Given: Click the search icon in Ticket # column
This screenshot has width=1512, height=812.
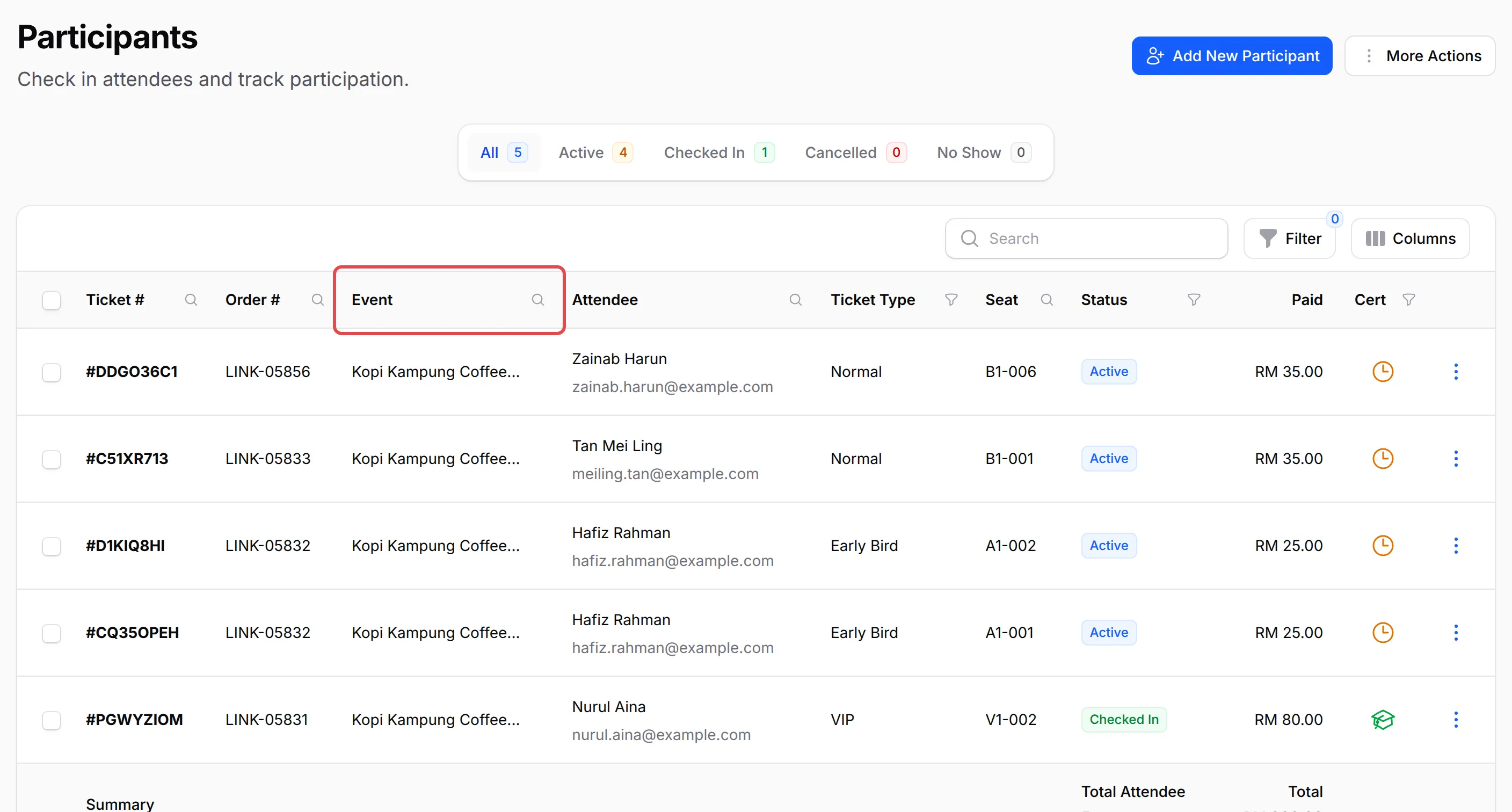Looking at the screenshot, I should [x=191, y=300].
